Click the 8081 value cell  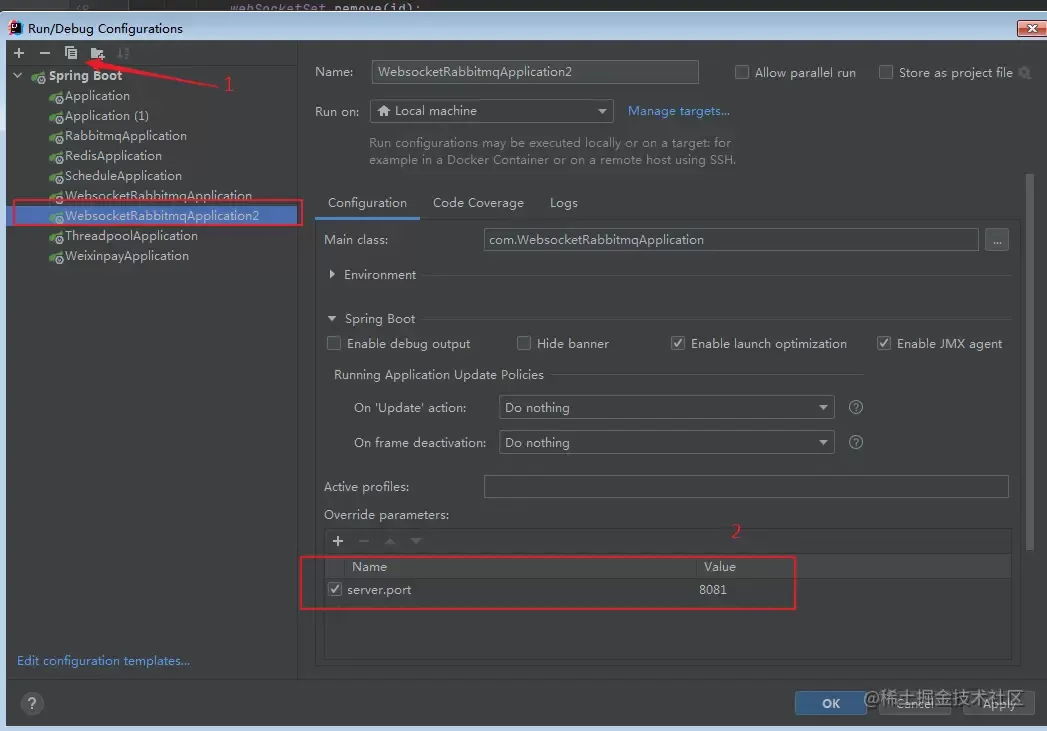(712, 589)
